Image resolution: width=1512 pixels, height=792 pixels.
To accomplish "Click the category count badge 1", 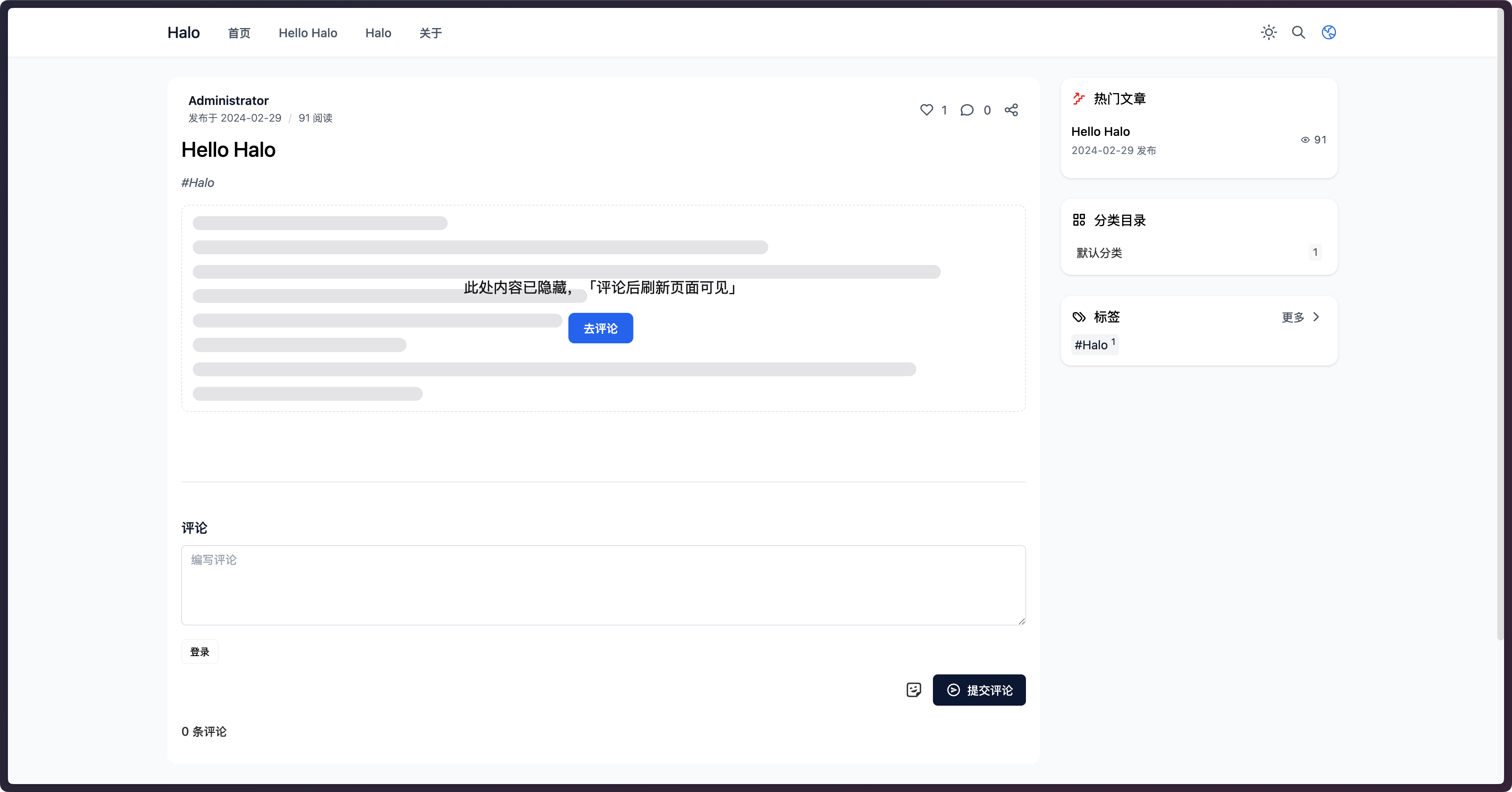I will [x=1315, y=253].
